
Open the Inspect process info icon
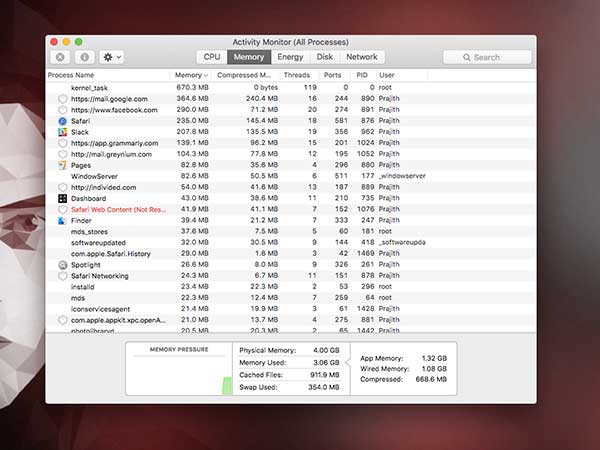[x=85, y=57]
